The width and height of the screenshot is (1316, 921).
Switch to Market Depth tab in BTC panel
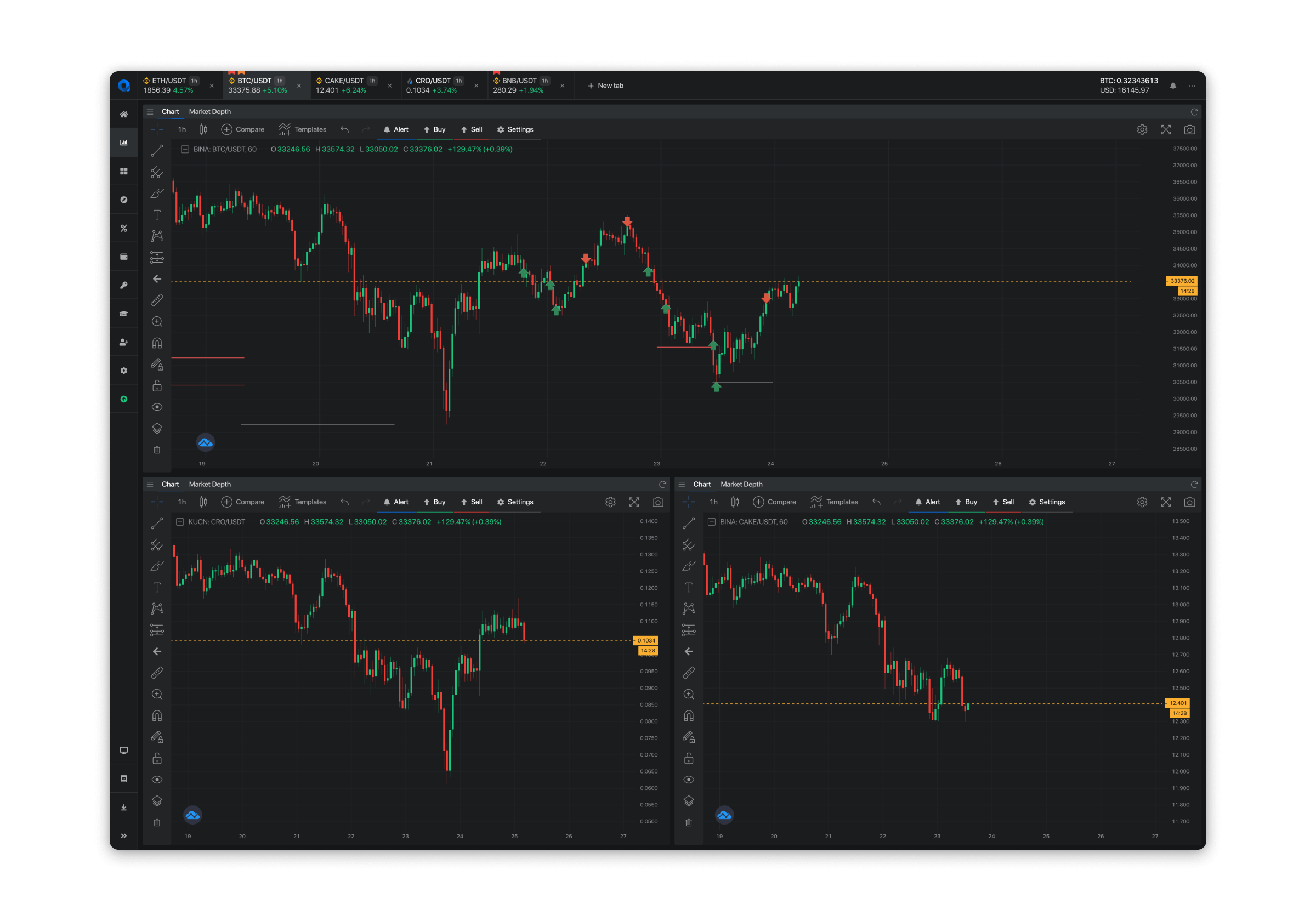pos(210,112)
